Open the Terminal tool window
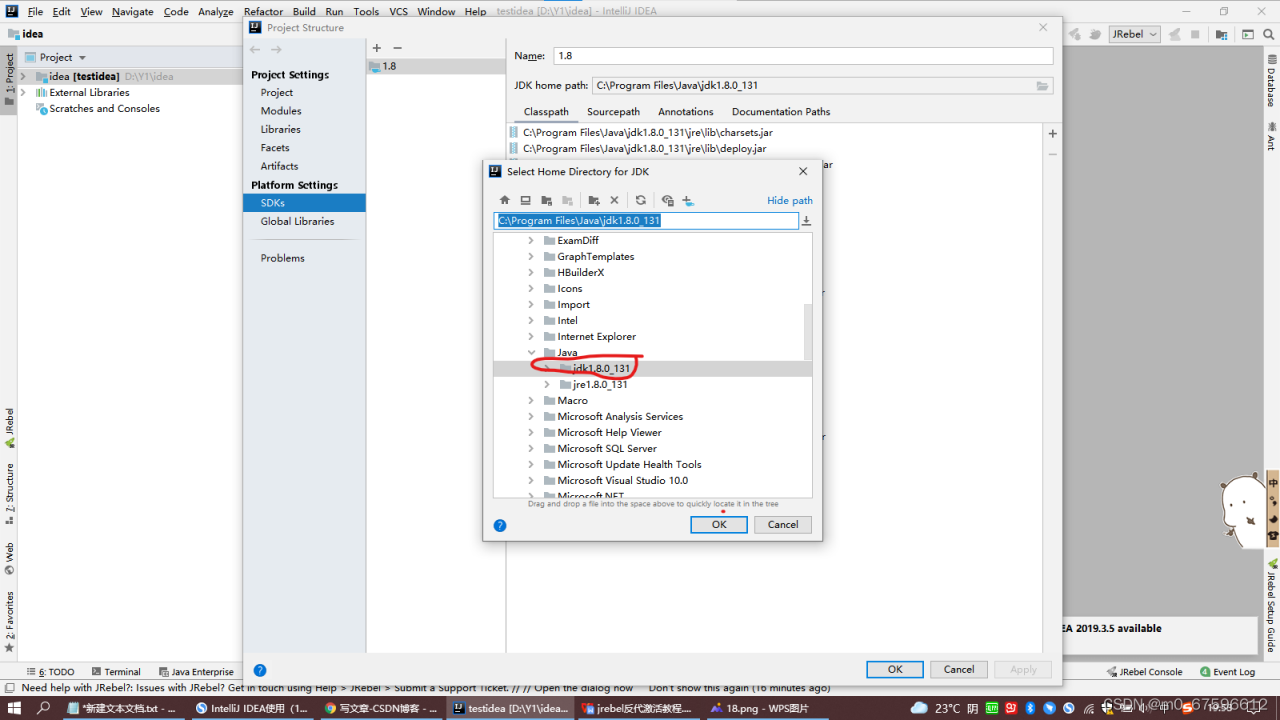This screenshot has width=1280, height=720. 116,672
